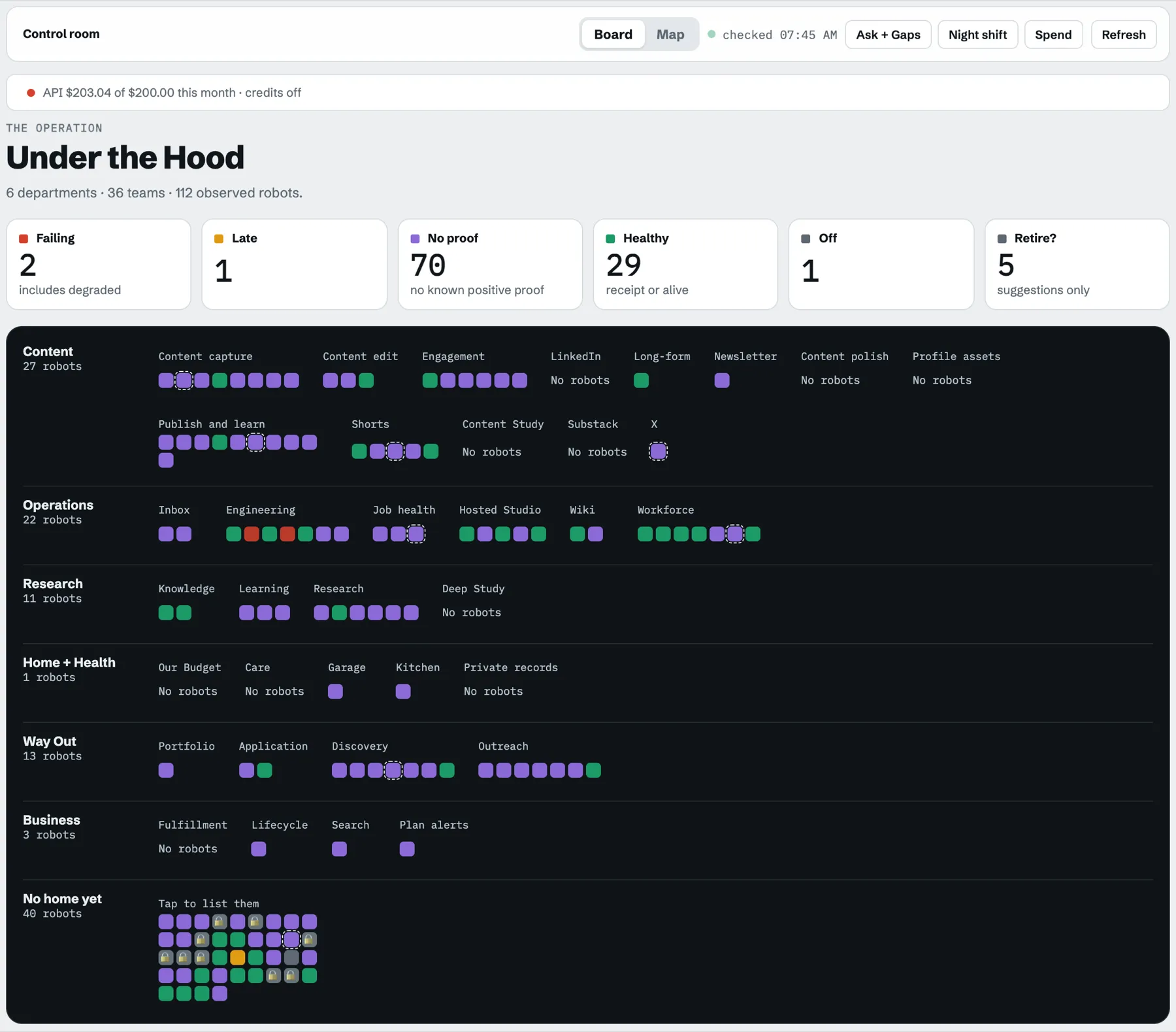The width and height of the screenshot is (1176, 1032).
Task: Expand the No home yet department
Action: tap(62, 899)
